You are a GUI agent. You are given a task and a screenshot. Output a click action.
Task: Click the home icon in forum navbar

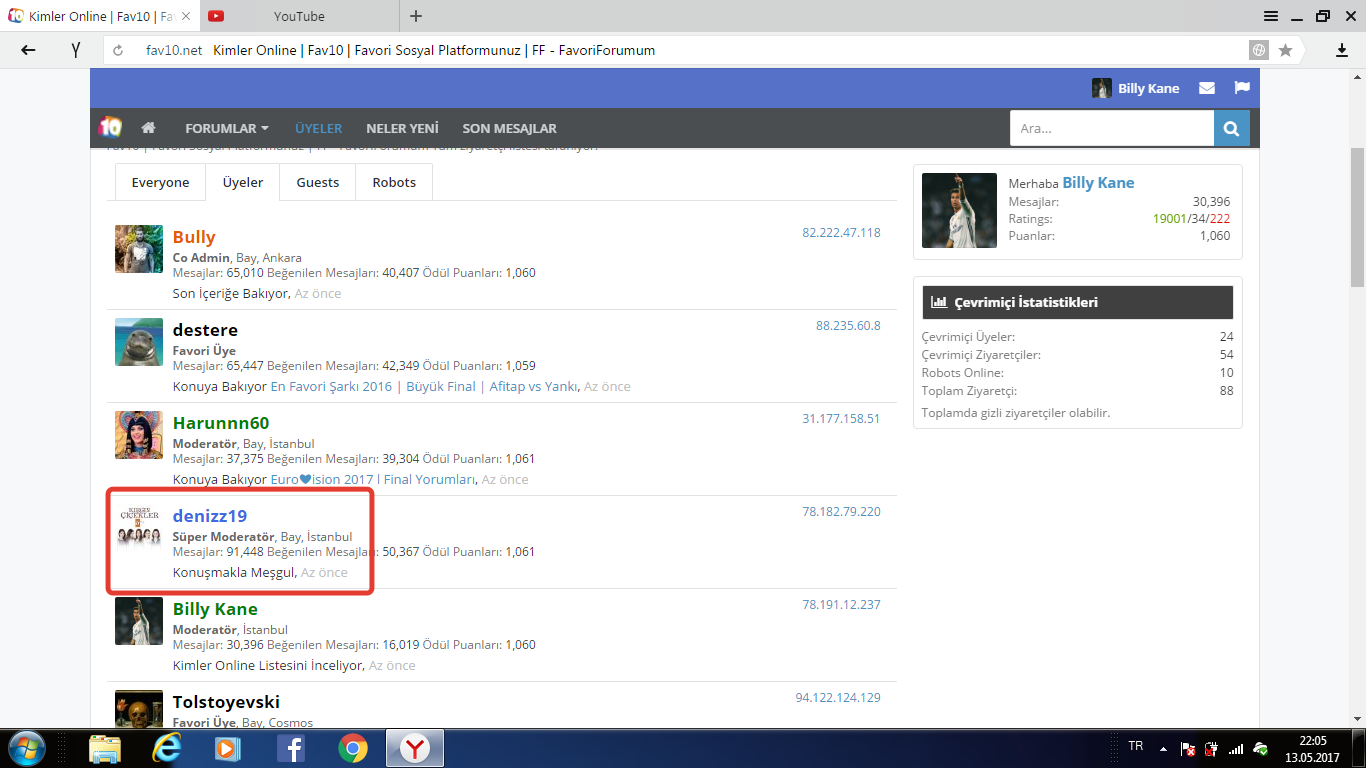pos(148,128)
